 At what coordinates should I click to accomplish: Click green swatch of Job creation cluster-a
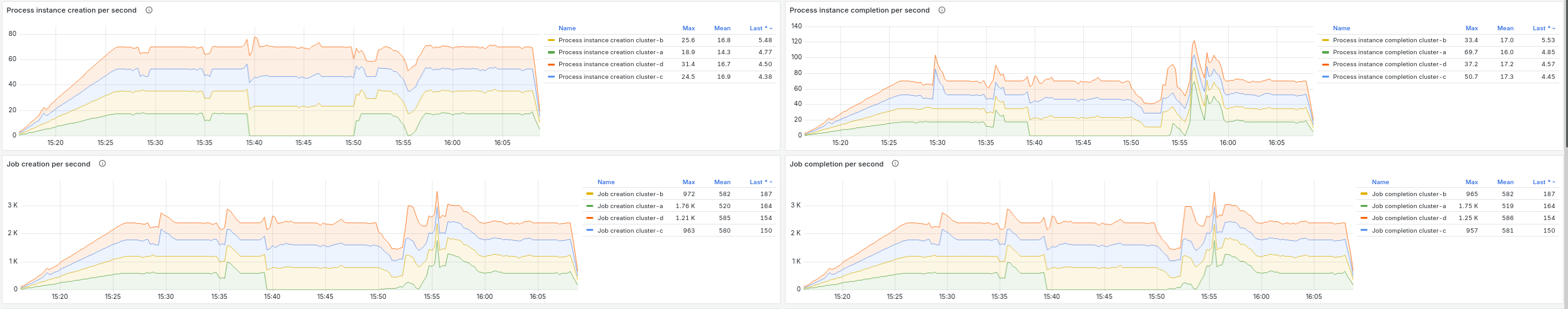590,206
